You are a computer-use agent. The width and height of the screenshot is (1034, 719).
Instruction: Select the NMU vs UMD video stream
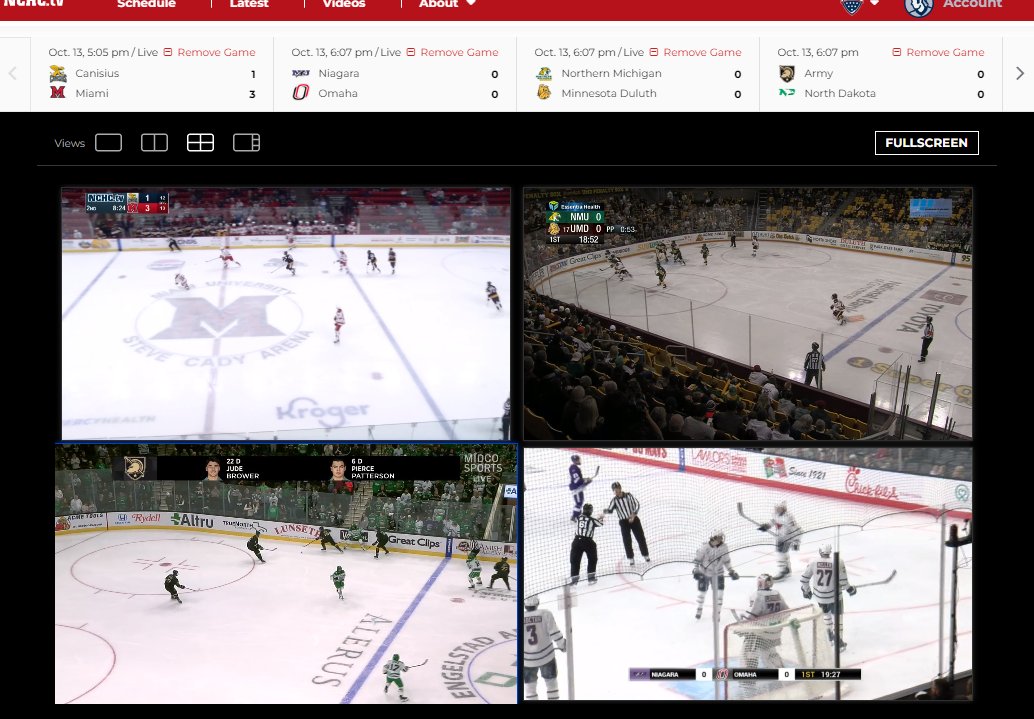click(748, 313)
